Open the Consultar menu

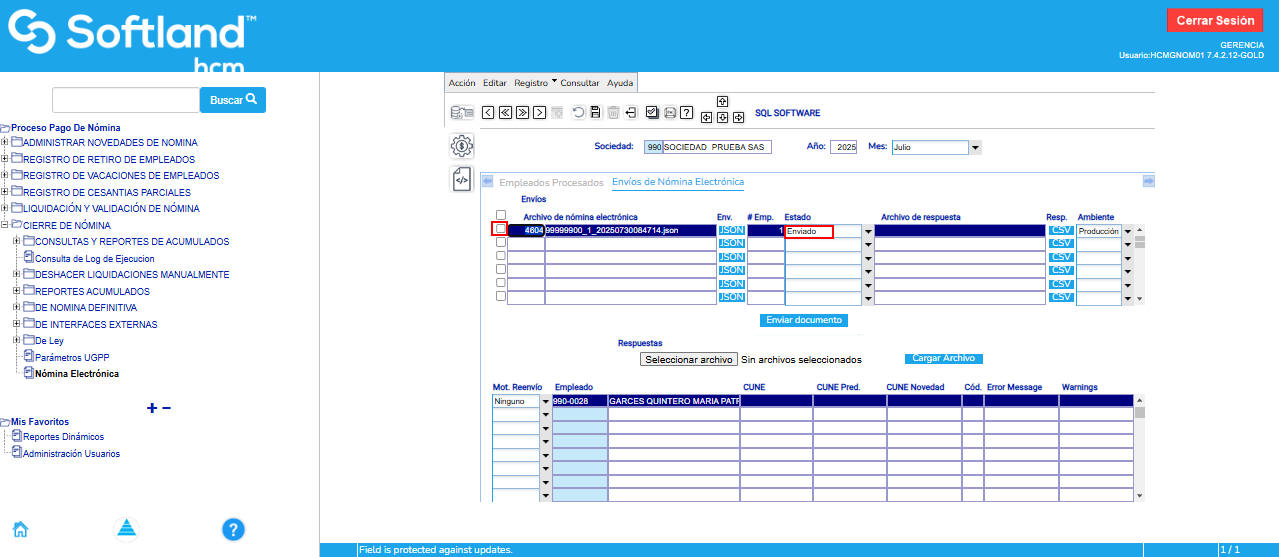pos(579,83)
